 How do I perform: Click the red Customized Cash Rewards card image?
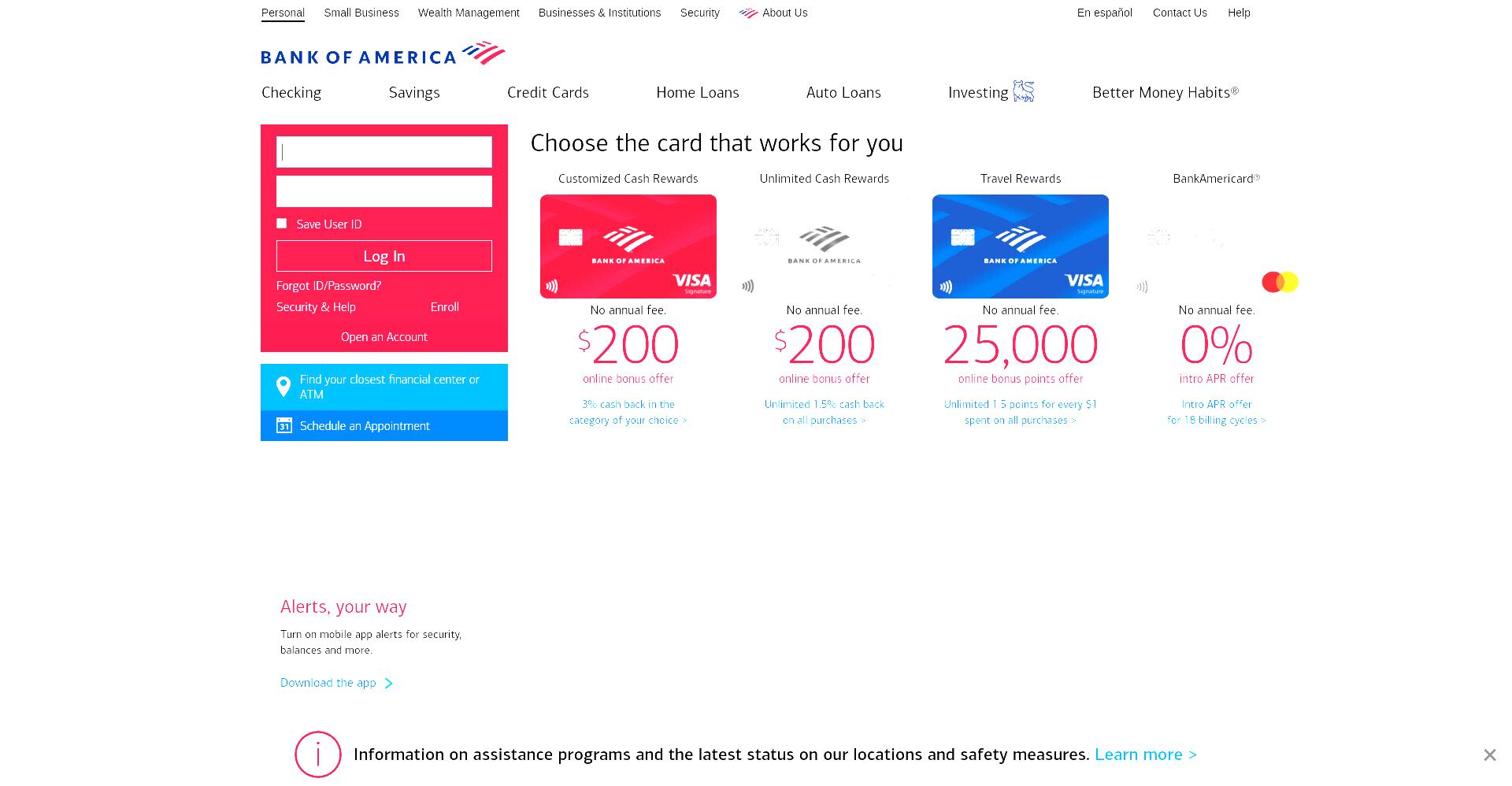628,247
